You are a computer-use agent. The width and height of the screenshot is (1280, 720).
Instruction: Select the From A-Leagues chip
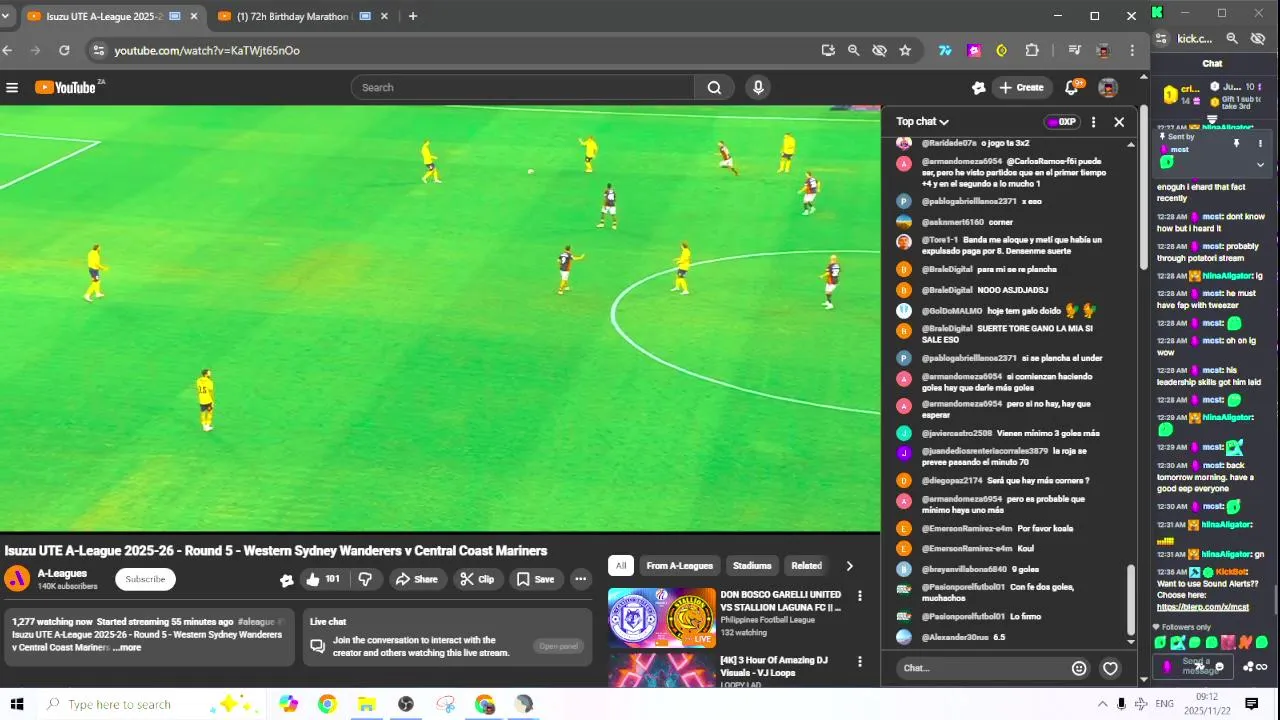click(x=679, y=566)
